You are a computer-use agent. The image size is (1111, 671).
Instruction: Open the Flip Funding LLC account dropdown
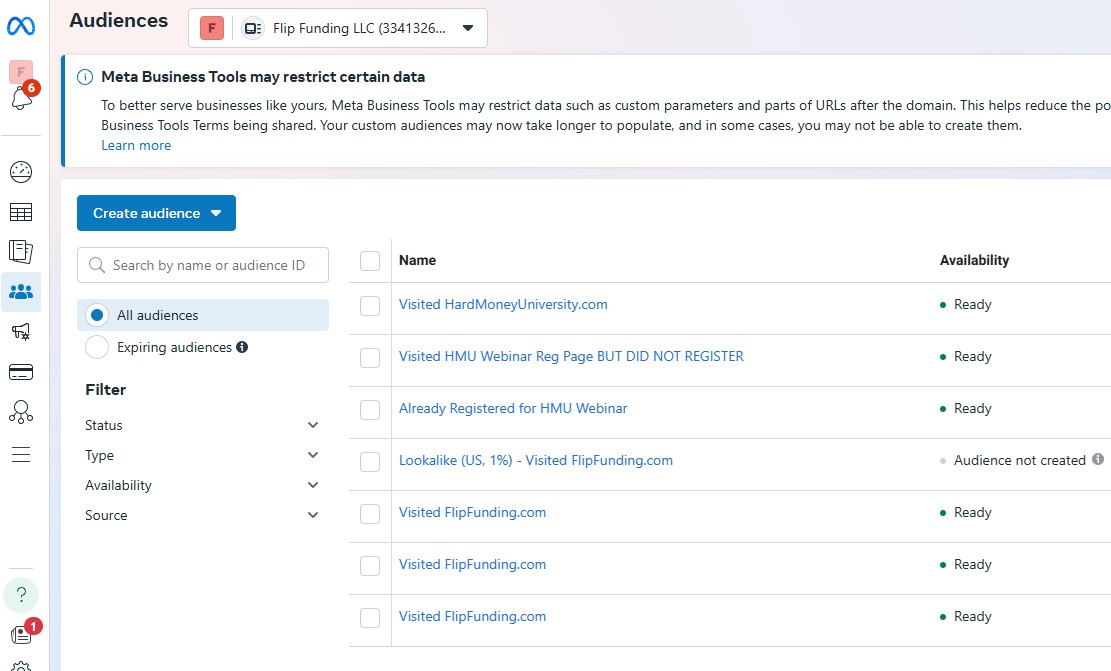tap(338, 28)
